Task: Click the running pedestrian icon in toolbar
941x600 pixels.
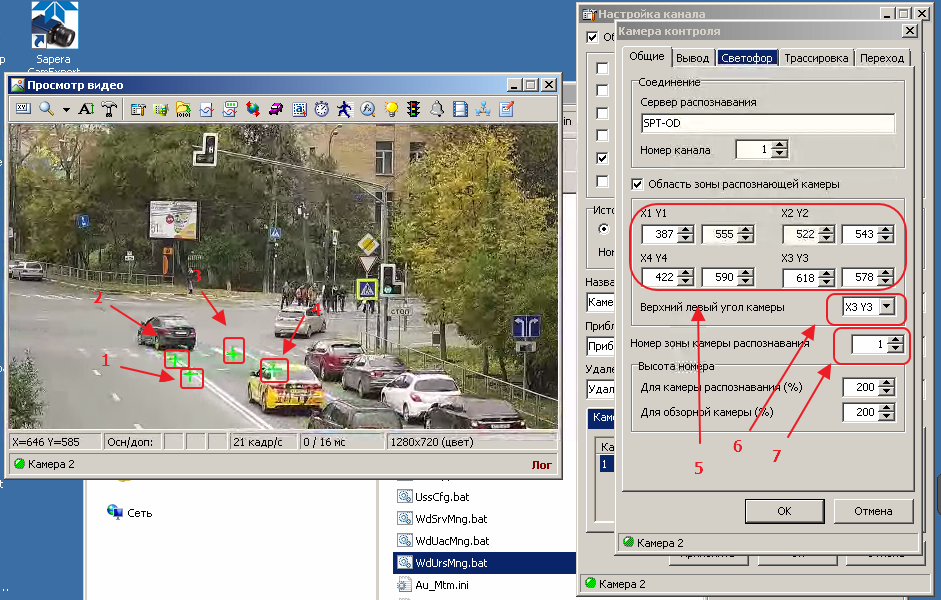Action: click(345, 109)
